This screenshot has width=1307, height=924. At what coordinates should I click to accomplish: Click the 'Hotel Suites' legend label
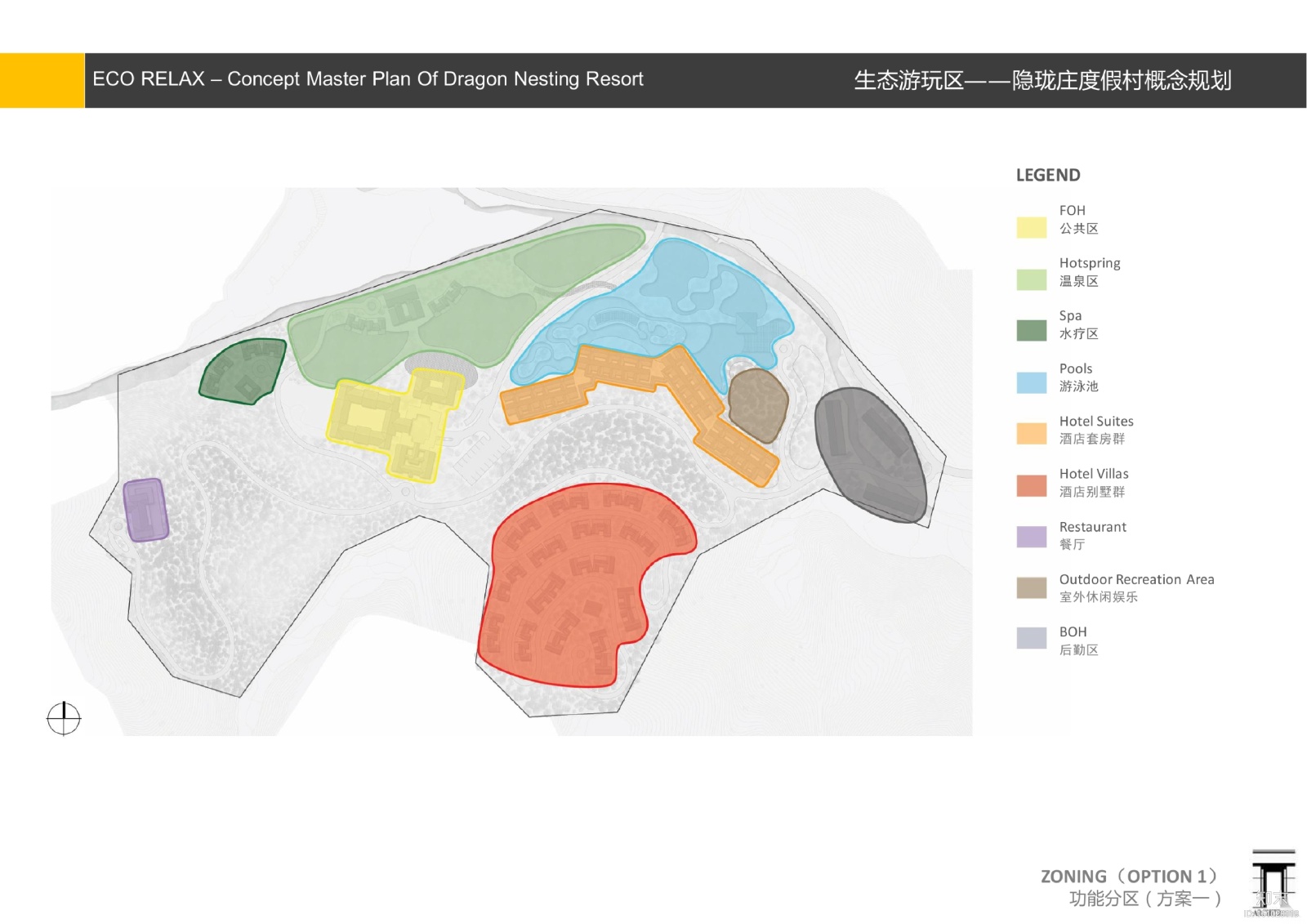pyautogui.click(x=1096, y=421)
